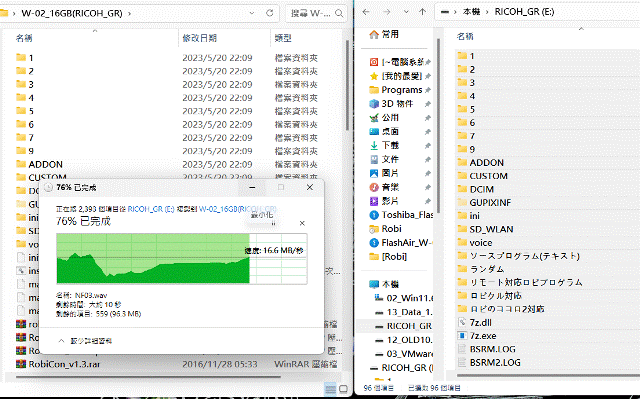
Task: Click the 圖片 pictures icon in the sidebar
Action: pos(374,173)
